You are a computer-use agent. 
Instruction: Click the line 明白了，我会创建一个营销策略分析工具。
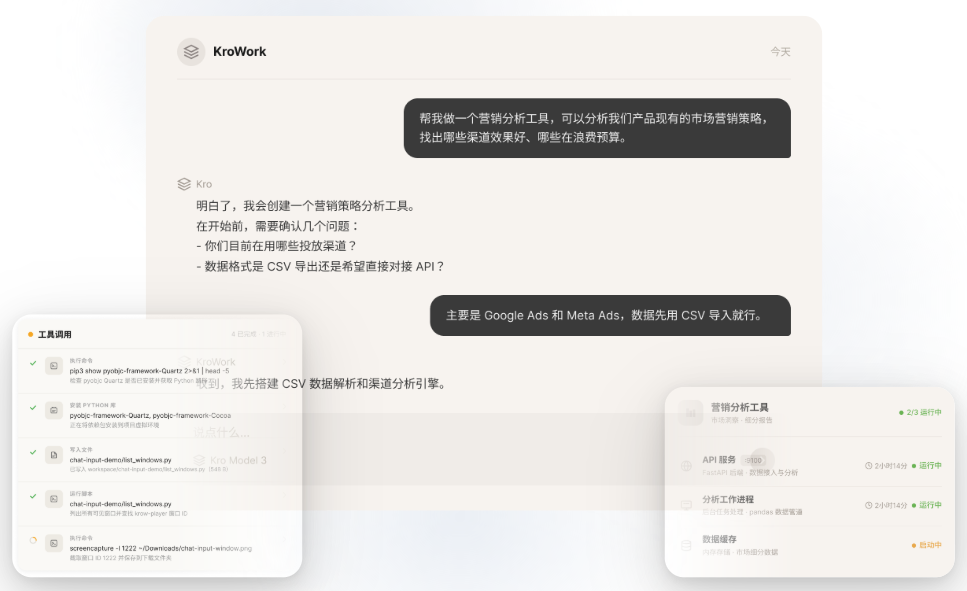pyautogui.click(x=308, y=206)
